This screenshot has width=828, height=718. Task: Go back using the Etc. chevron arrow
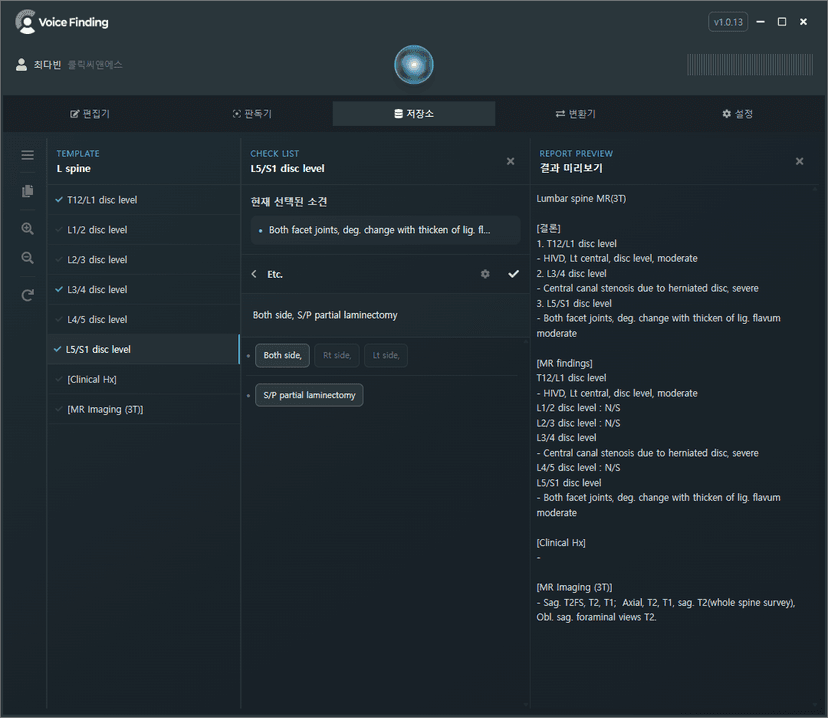(254, 274)
